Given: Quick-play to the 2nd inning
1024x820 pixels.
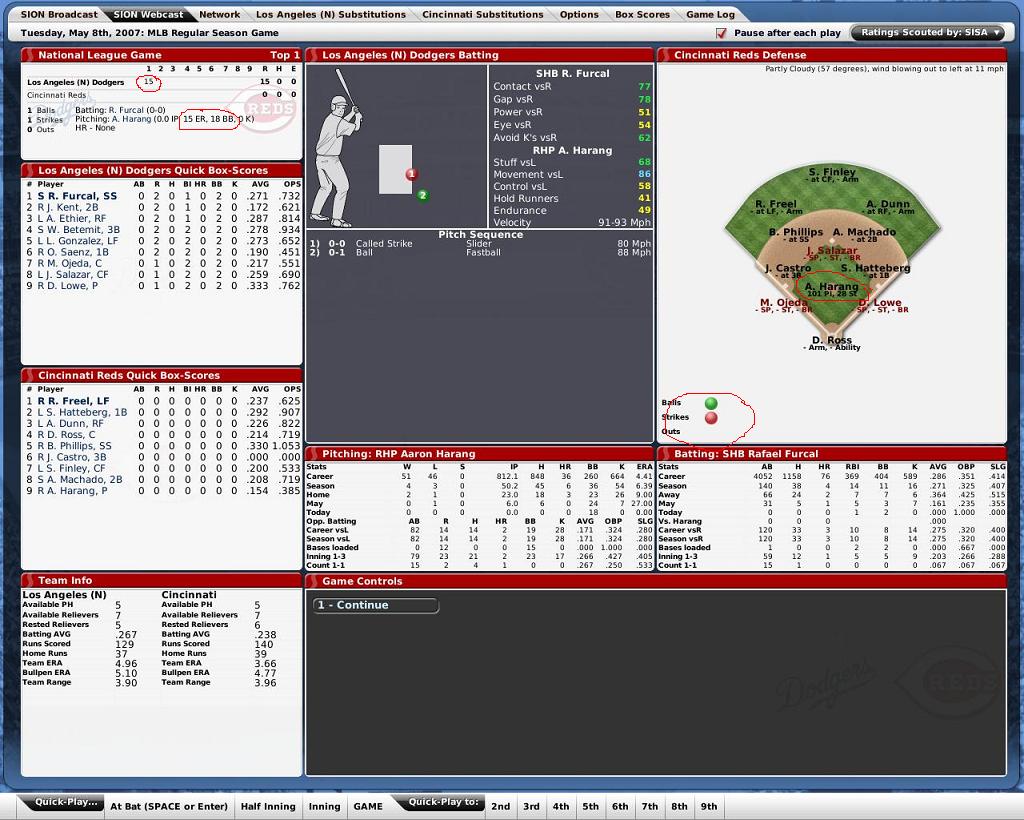Looking at the screenshot, I should coord(500,806).
